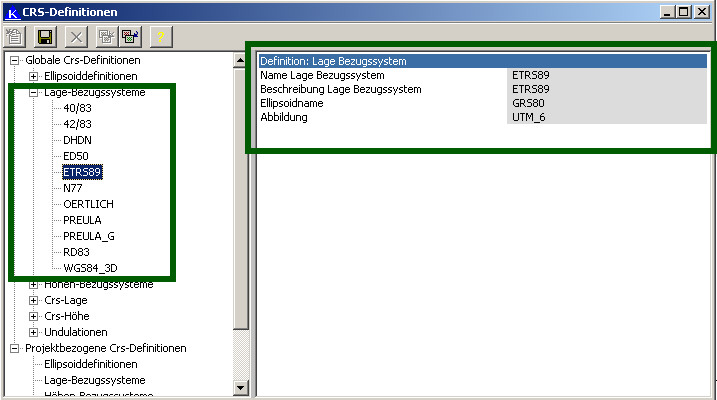Select OERTLICH reference system

point(89,204)
